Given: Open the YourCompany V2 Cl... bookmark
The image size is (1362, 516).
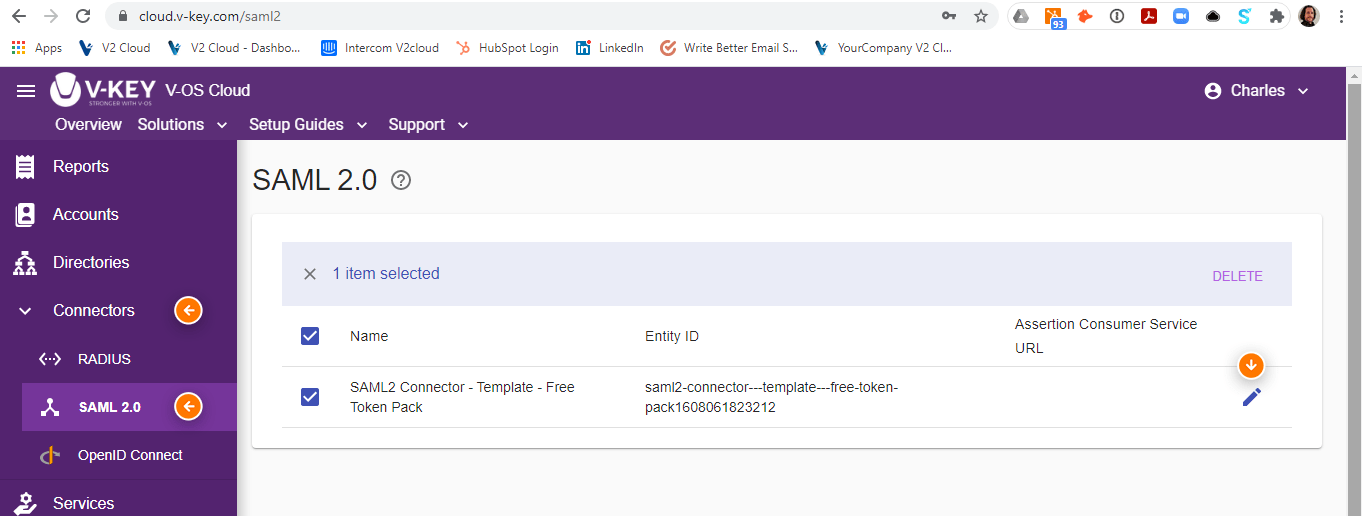Looking at the screenshot, I should [884, 47].
